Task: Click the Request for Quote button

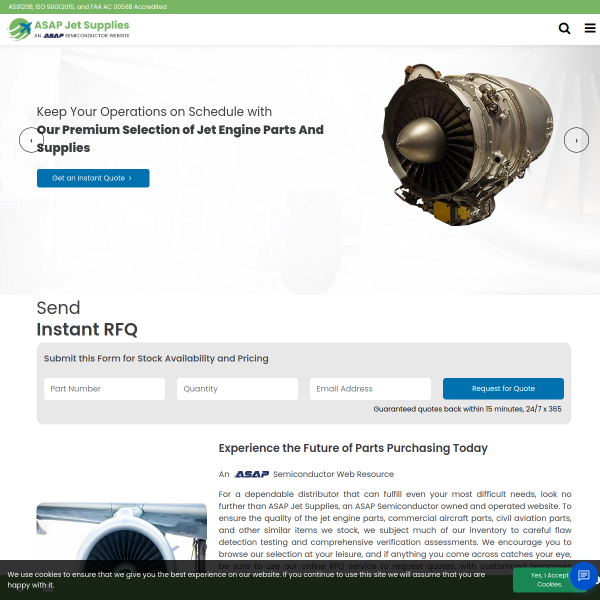Action: click(503, 389)
